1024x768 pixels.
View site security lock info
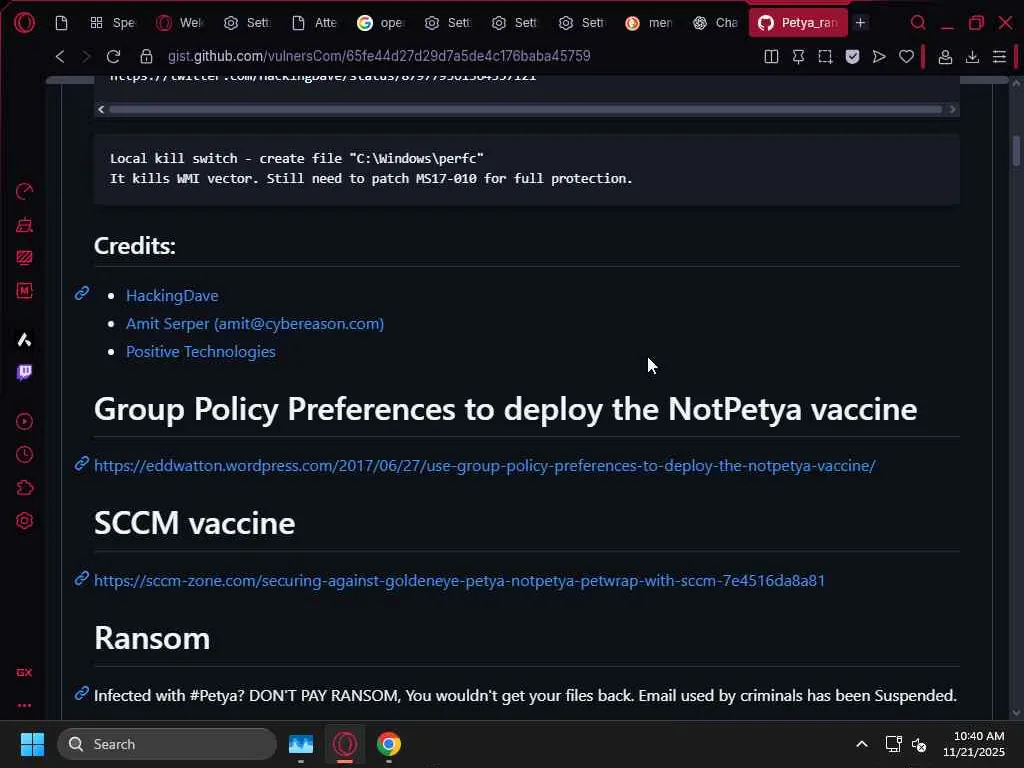(146, 56)
